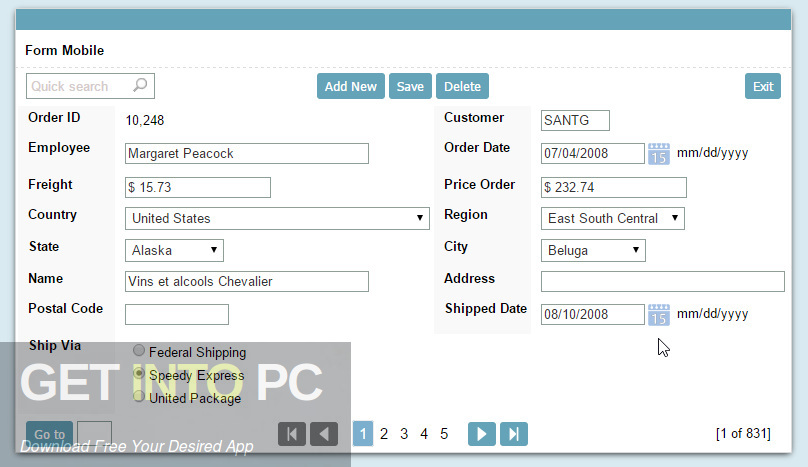Click the record counter [1 of 831]
Viewport: 808px width, 467px height.
(743, 434)
